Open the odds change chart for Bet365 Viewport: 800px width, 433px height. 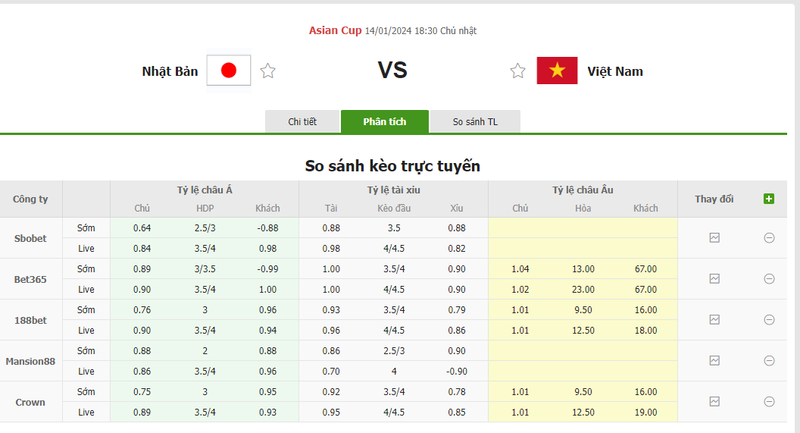pyautogui.click(x=714, y=279)
